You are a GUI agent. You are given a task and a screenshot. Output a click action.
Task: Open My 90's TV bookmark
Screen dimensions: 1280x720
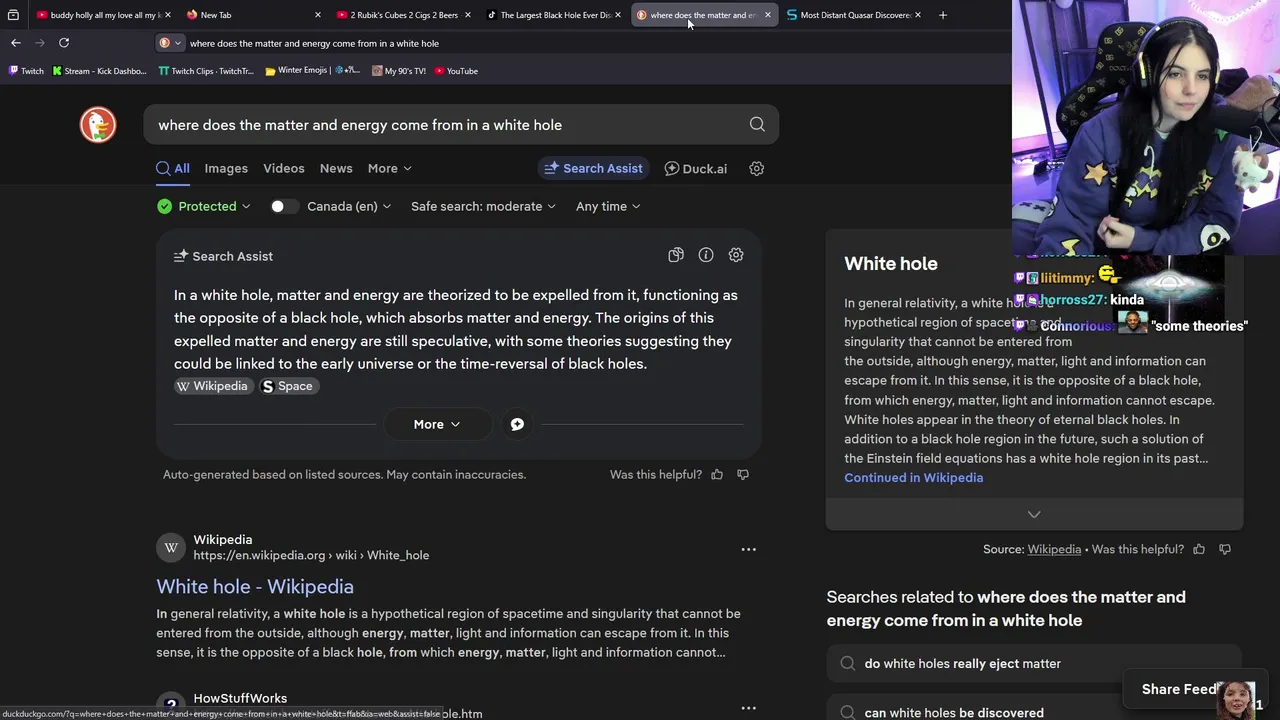[398, 71]
